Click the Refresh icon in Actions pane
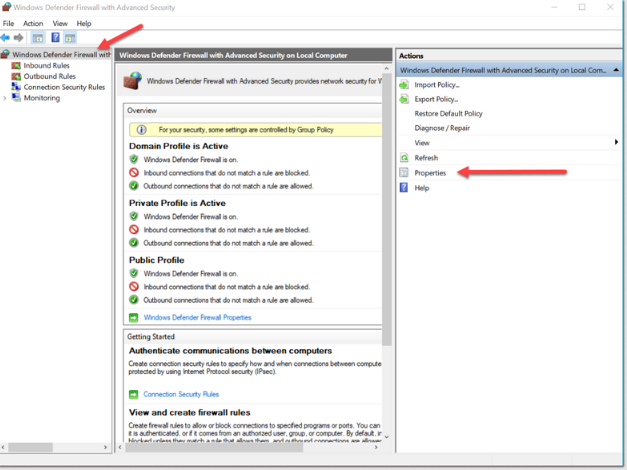This screenshot has height=470, width=627. point(404,158)
